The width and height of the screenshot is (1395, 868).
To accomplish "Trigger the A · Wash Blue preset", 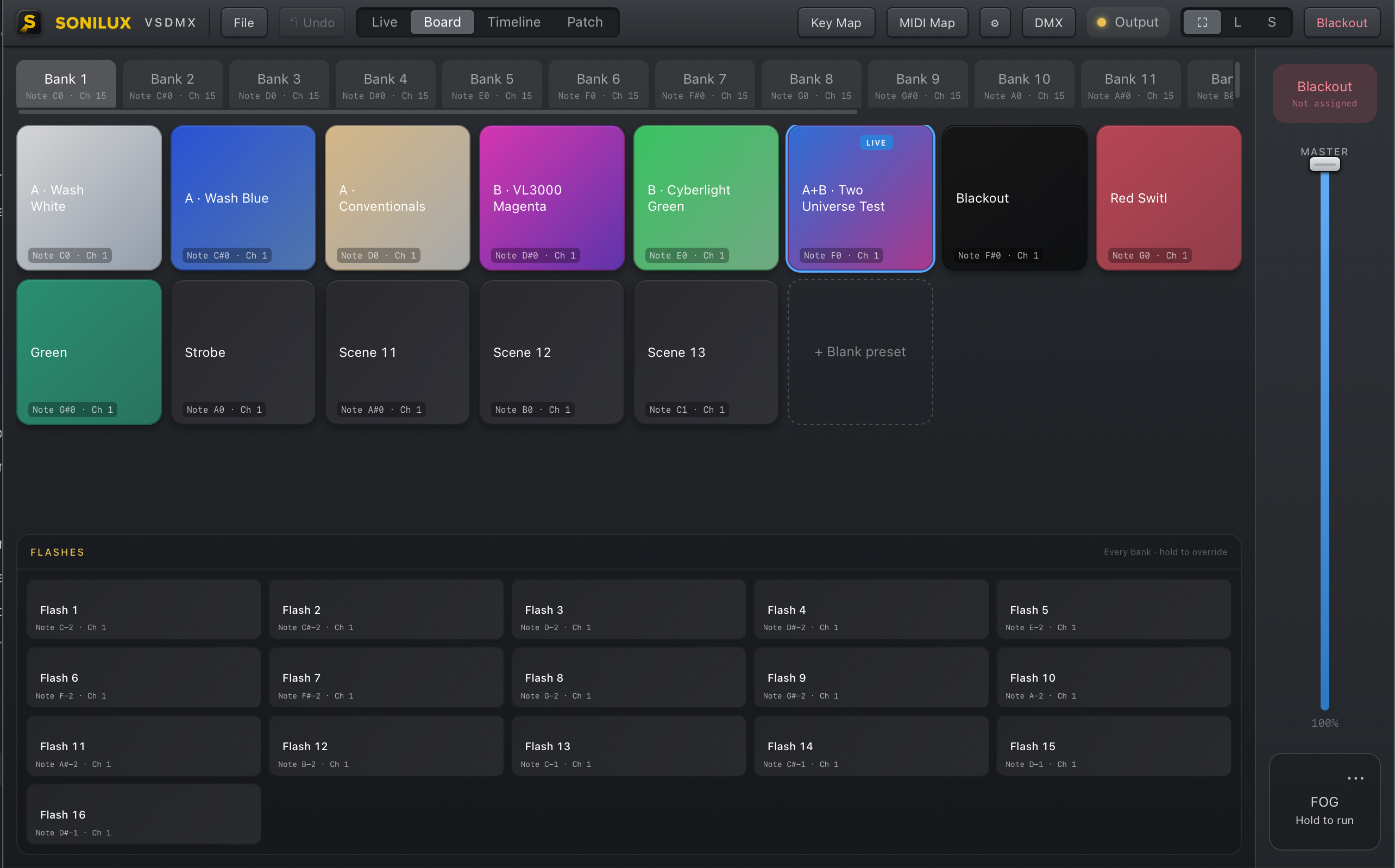I will pos(243,198).
